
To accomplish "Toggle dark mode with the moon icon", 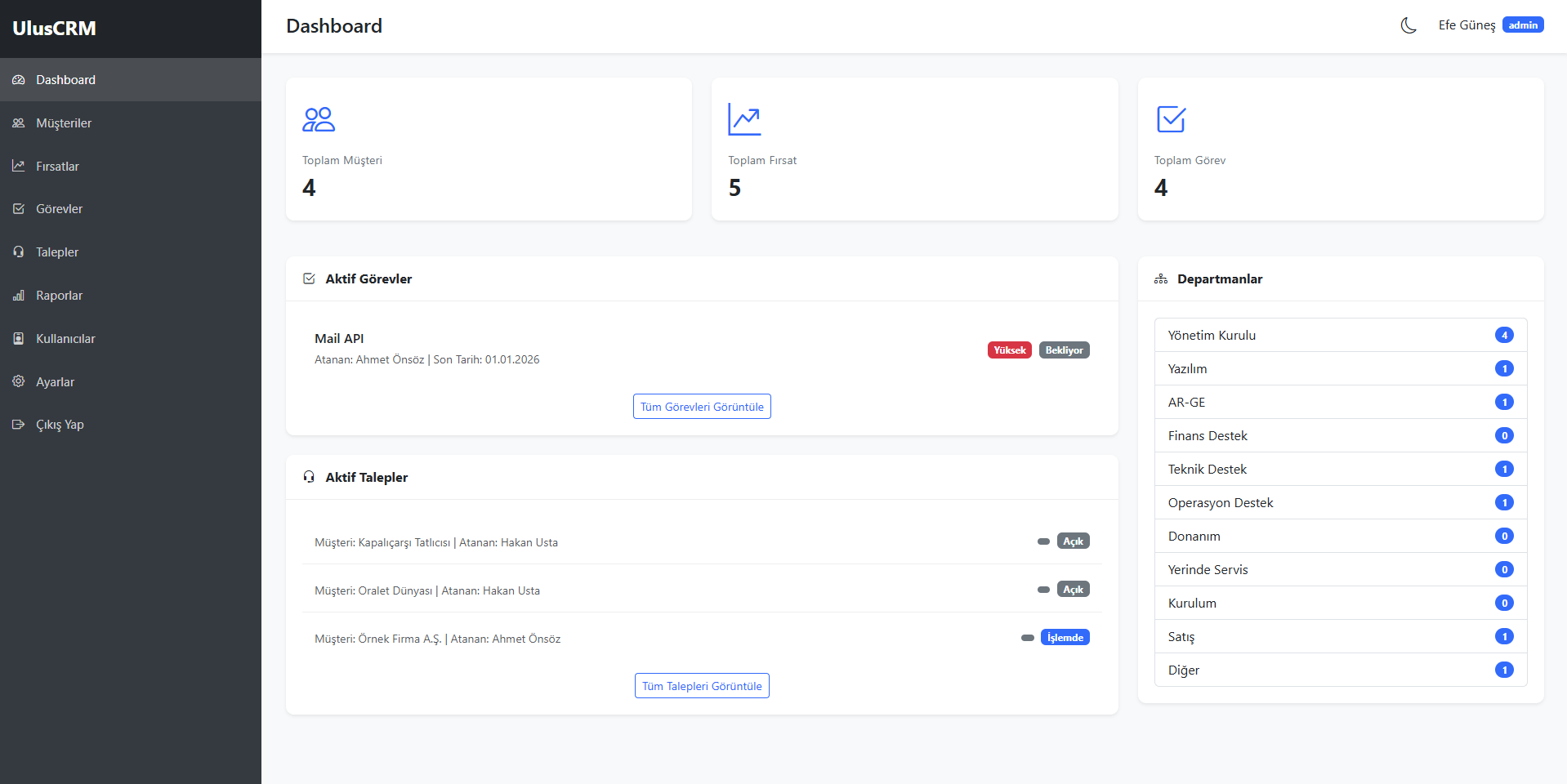I will click(1408, 25).
